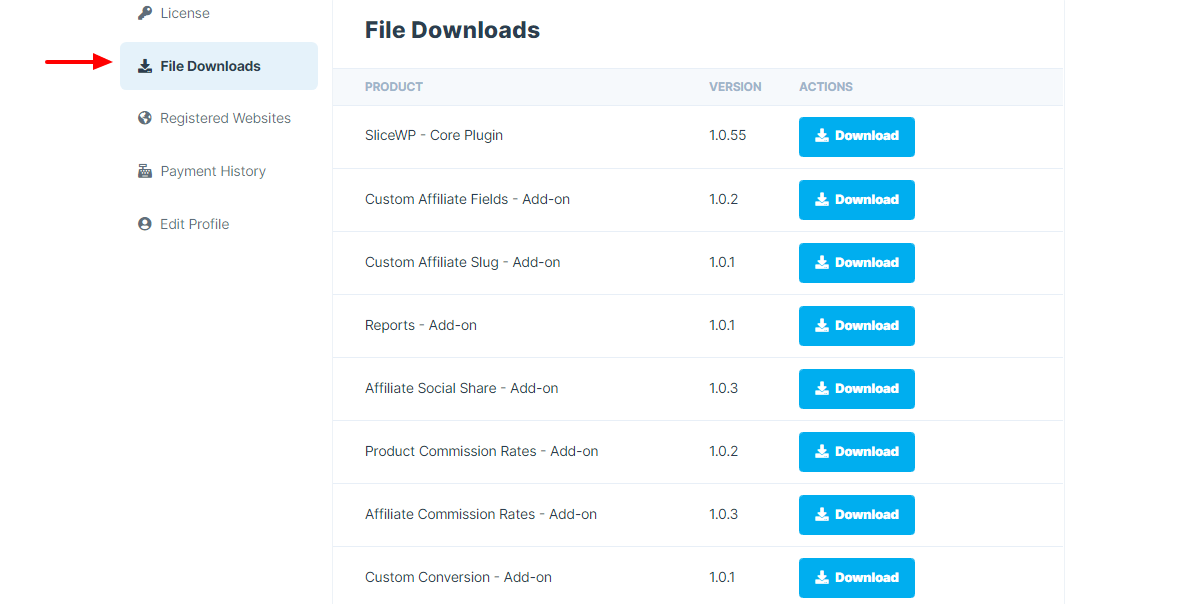Click the user avatar icon beside Edit Profile
The height and width of the screenshot is (604, 1185).
pyautogui.click(x=144, y=224)
